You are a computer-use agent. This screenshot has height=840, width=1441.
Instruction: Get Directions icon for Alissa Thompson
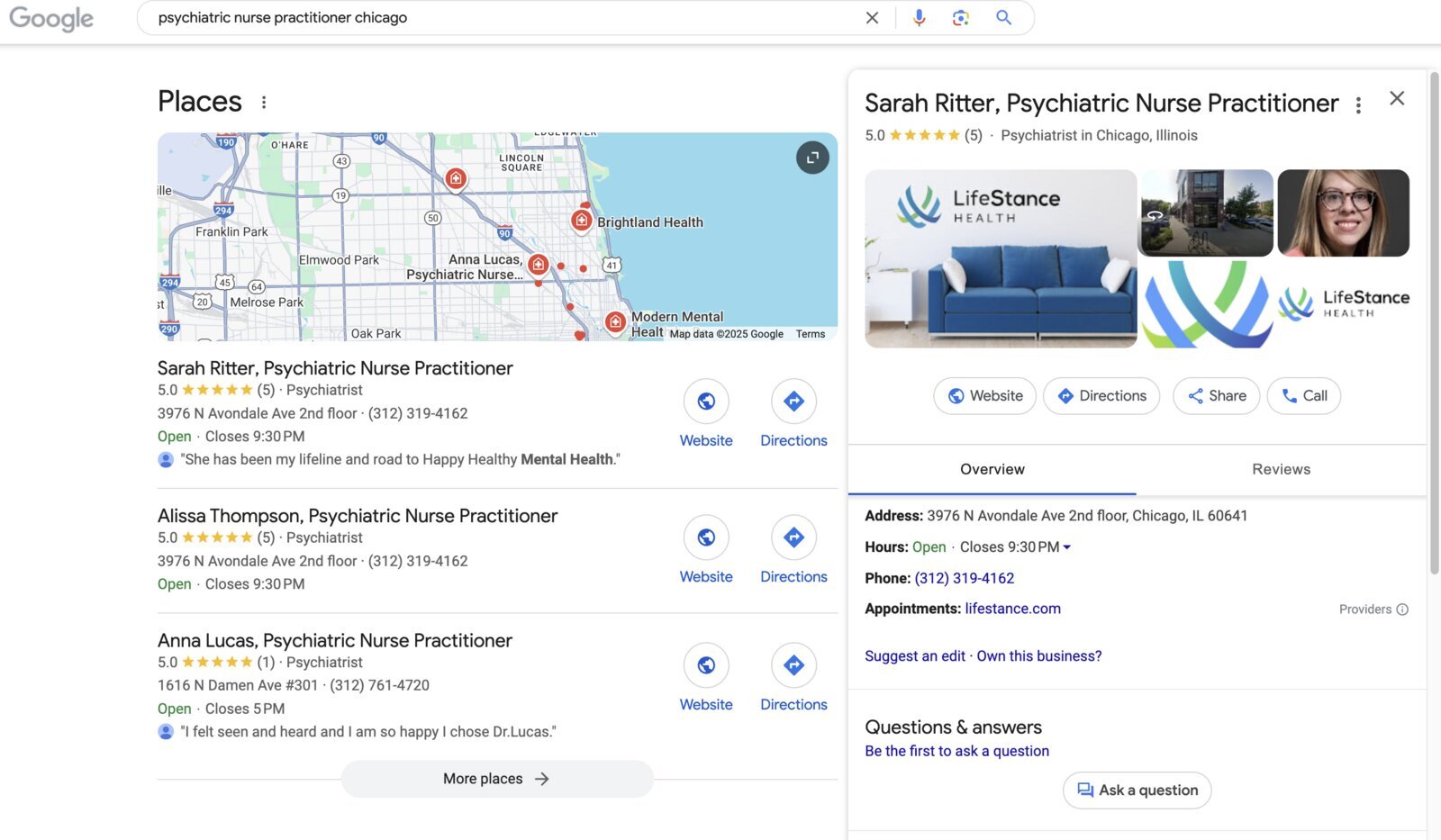point(793,537)
